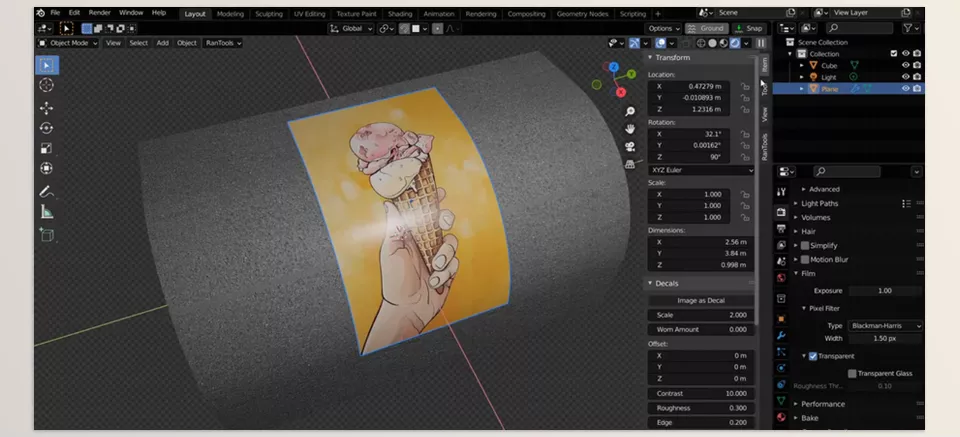Select the Transform tool
Screen dimensions: 960x437
[x=47, y=168]
